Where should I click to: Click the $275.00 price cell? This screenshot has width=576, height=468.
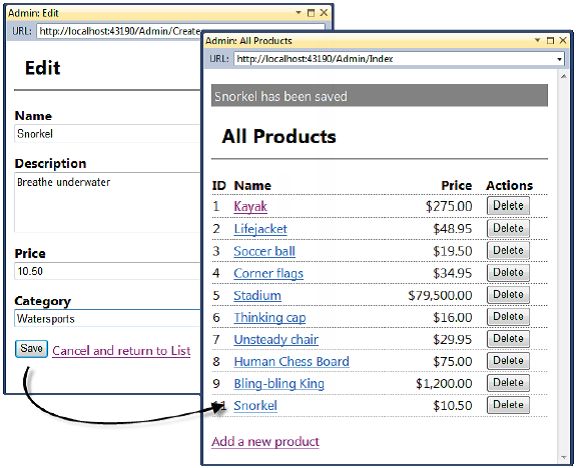(x=449, y=206)
